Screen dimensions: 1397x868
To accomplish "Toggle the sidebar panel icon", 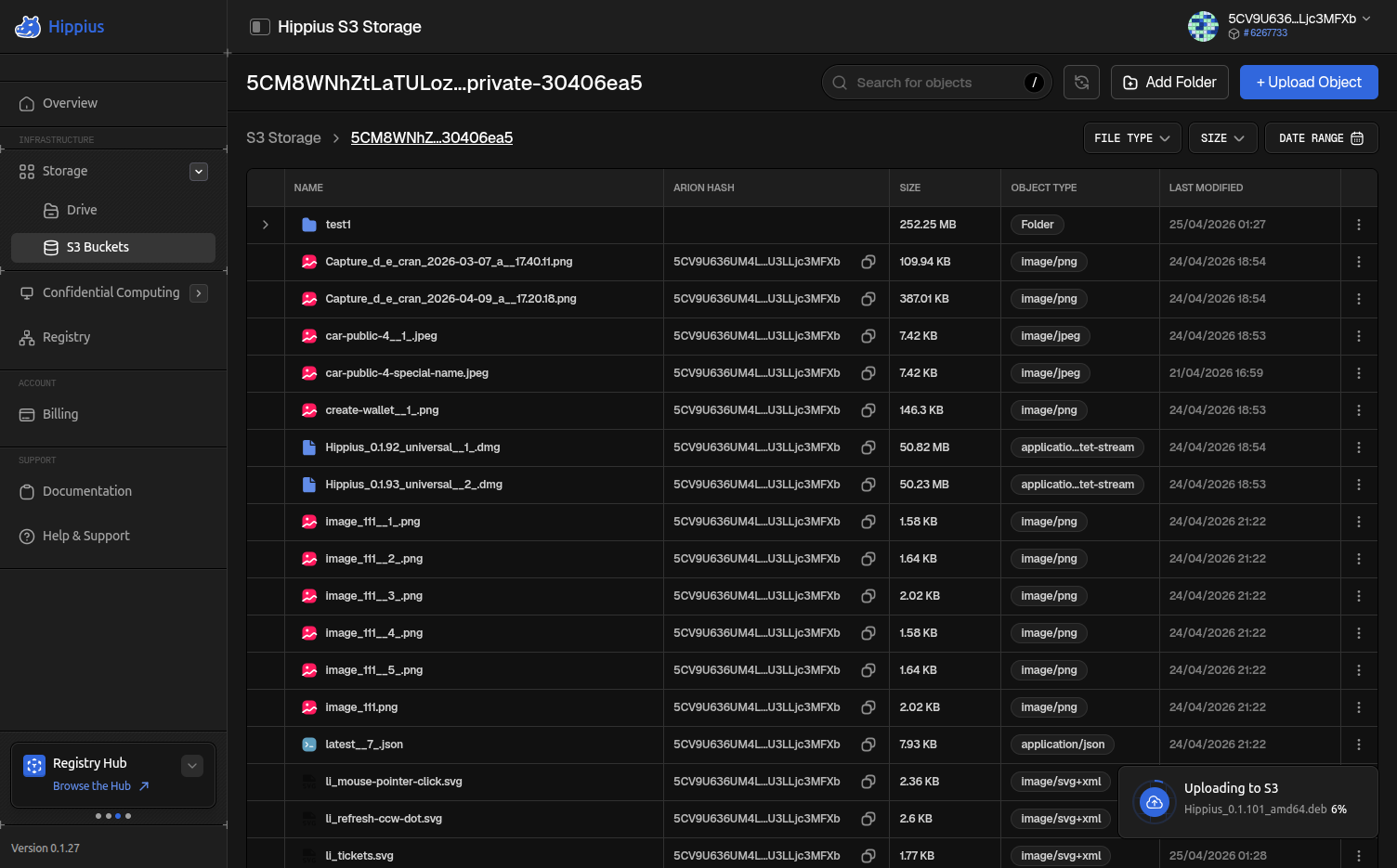I will (260, 27).
